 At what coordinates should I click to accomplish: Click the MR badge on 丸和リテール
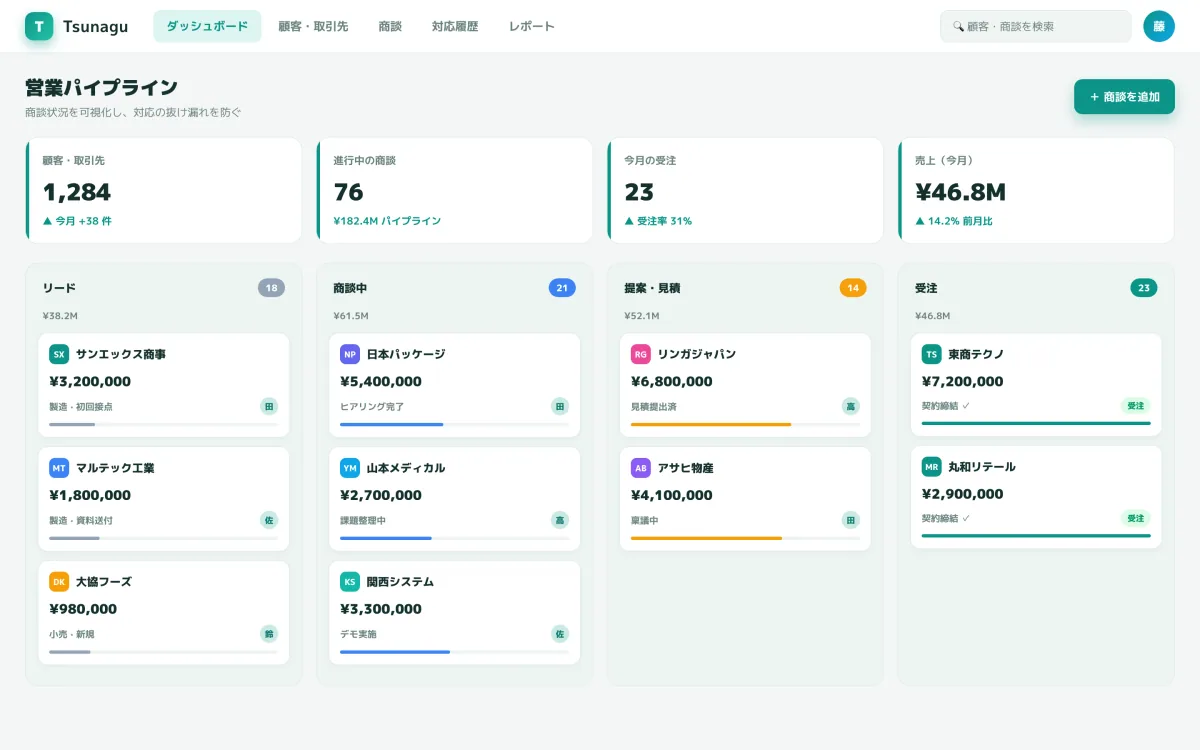[932, 467]
